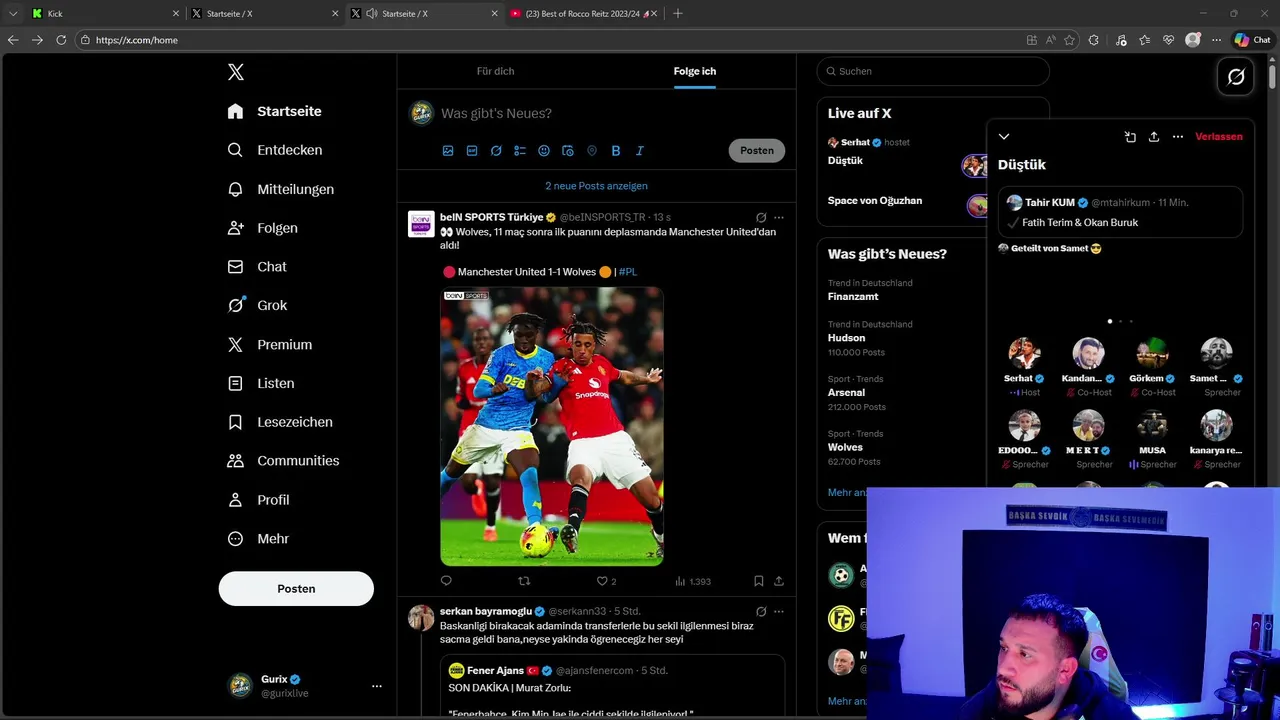Add location tag in composer
This screenshot has height=720, width=1280.
pos(592,151)
